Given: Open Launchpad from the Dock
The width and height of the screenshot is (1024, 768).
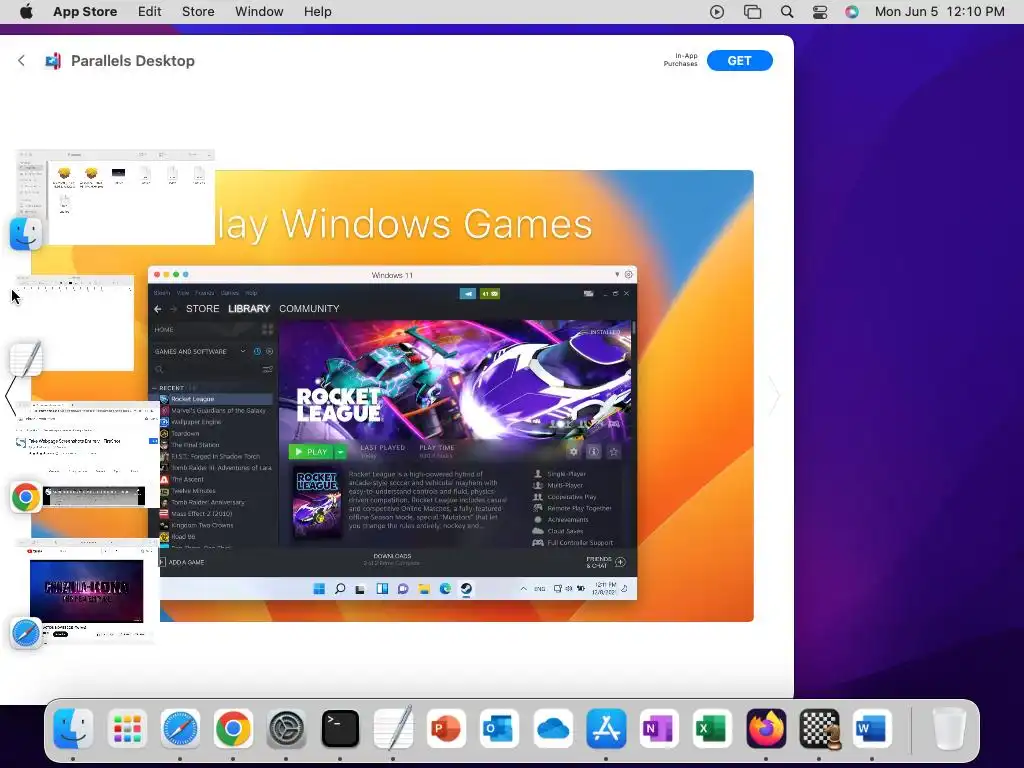Looking at the screenshot, I should click(127, 728).
